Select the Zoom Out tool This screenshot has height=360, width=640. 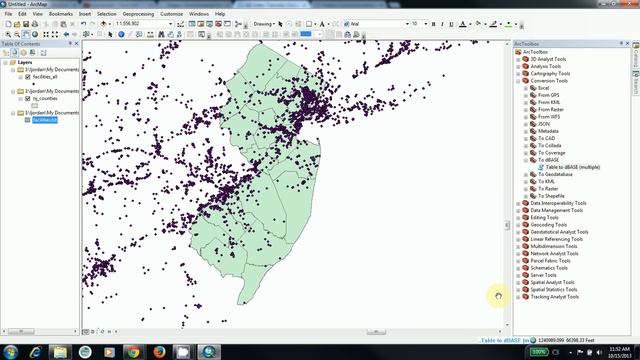tap(17, 35)
